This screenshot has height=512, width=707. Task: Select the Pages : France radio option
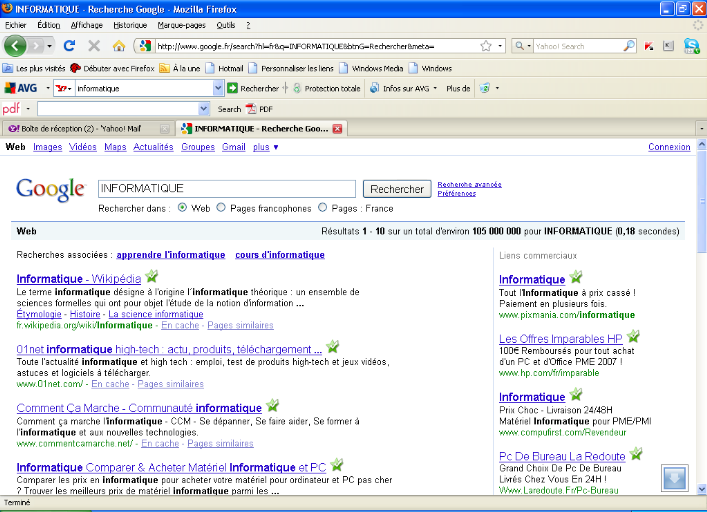coord(322,208)
